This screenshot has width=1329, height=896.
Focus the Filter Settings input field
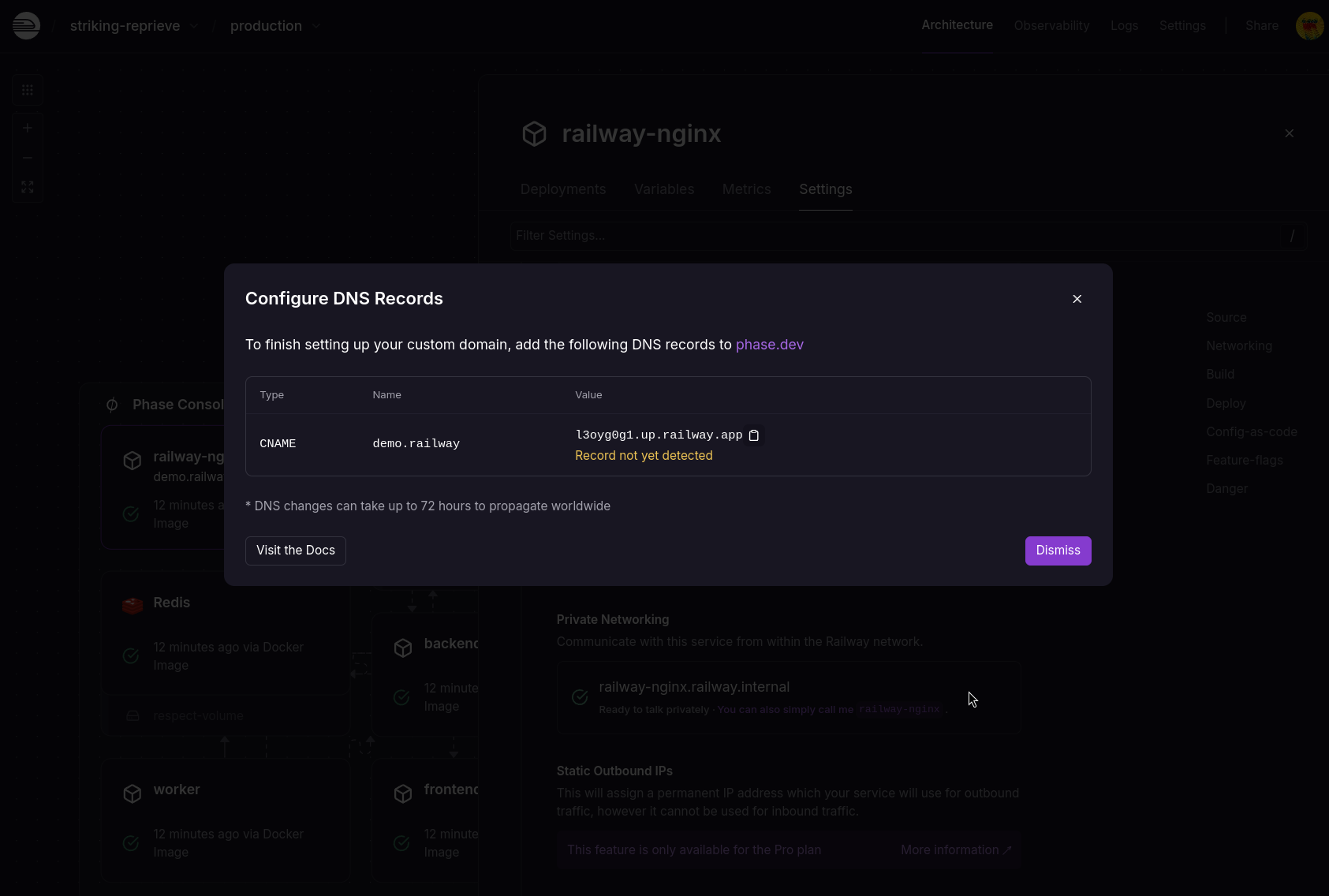pos(899,236)
